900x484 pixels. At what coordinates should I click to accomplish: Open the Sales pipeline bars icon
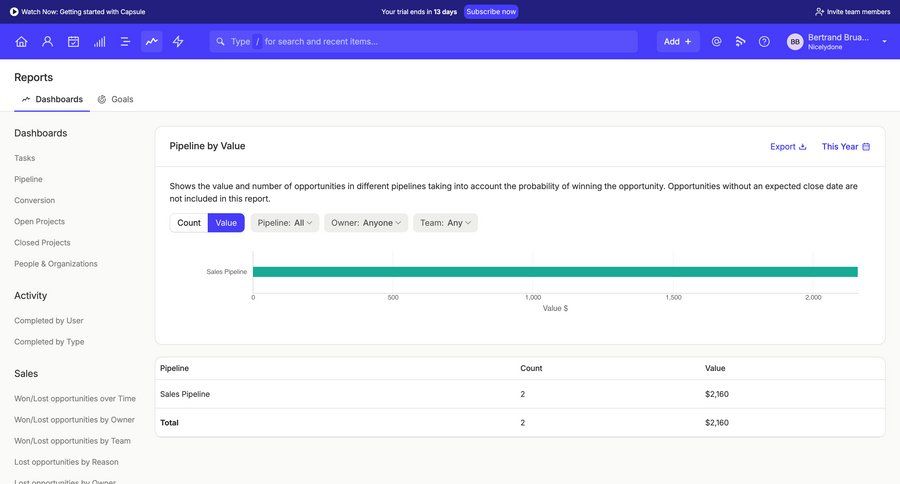pos(99,41)
